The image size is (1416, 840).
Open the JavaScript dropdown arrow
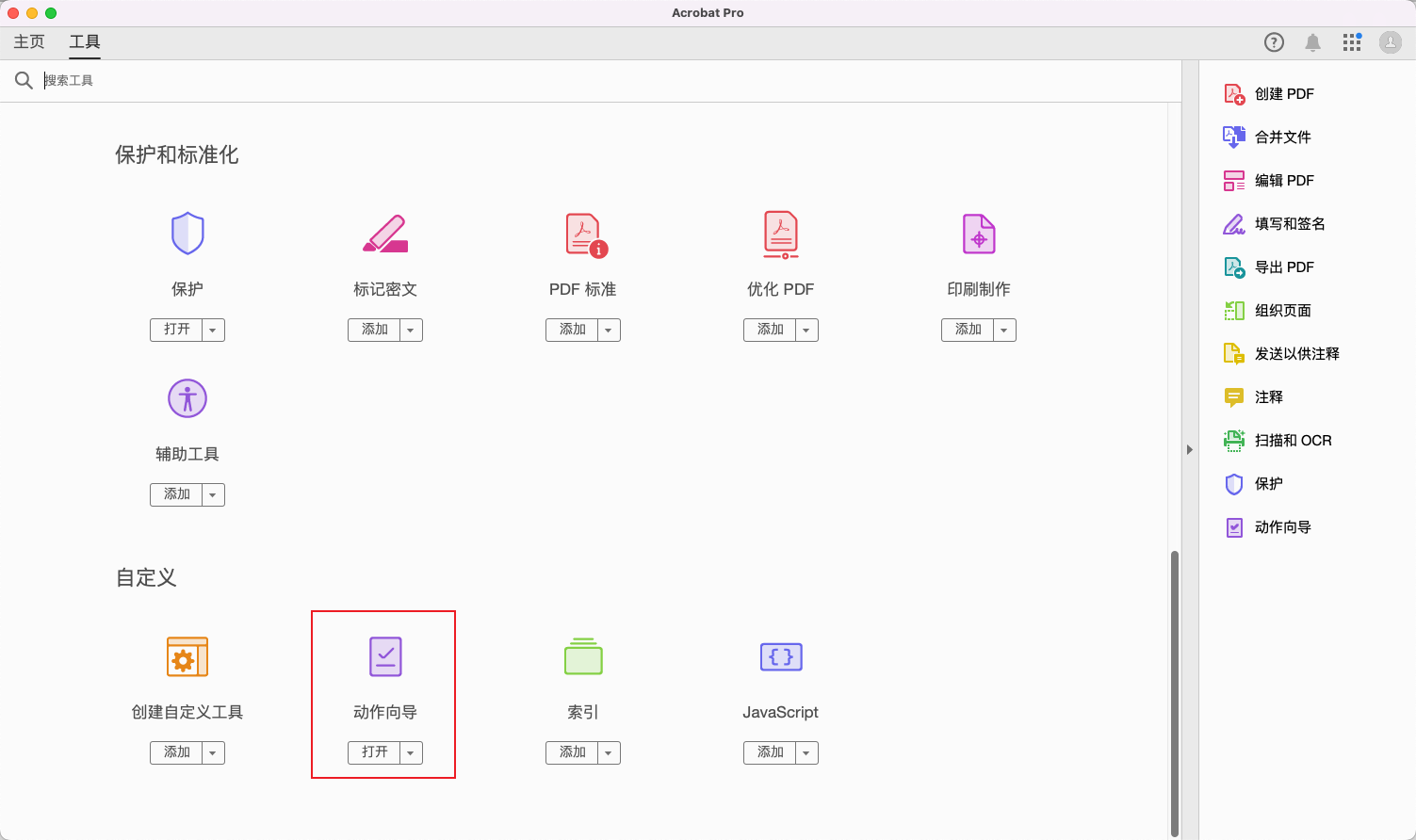coord(806,753)
